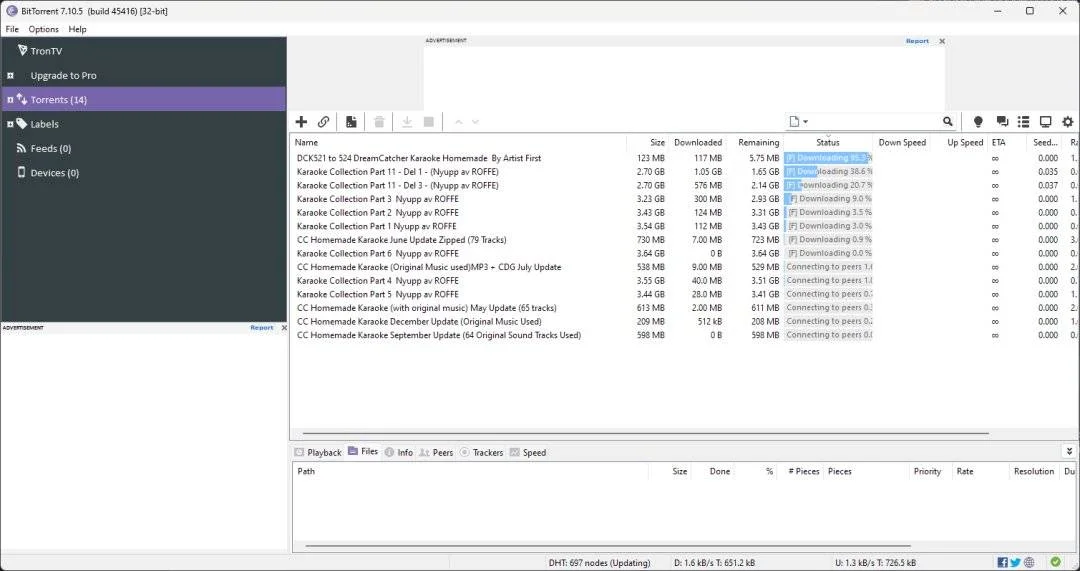Click Report link on top advertisement

pyautogui.click(x=917, y=41)
